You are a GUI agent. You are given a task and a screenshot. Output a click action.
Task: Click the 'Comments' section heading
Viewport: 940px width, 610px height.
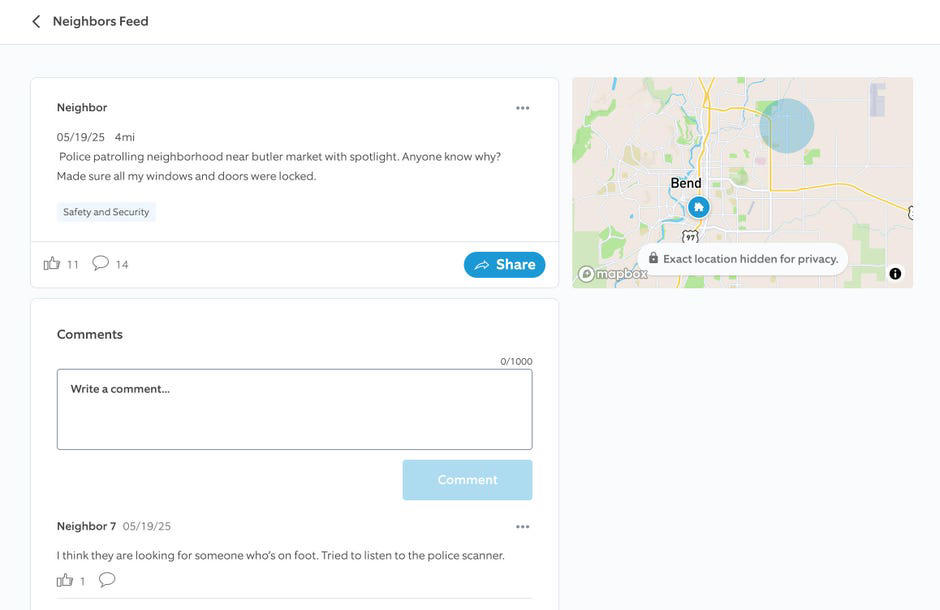click(x=90, y=334)
